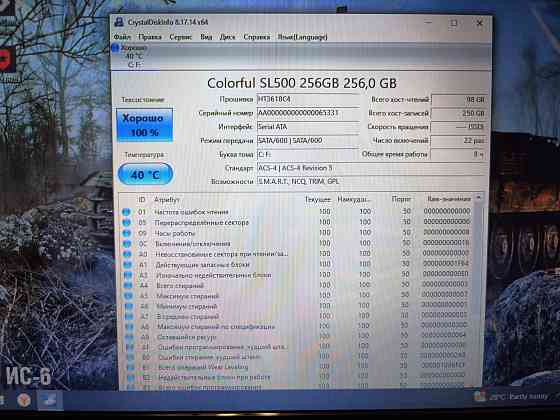Viewport: 560px width, 420px height.
Task: Click status icon of attribute 01 row
Action: [126, 212]
